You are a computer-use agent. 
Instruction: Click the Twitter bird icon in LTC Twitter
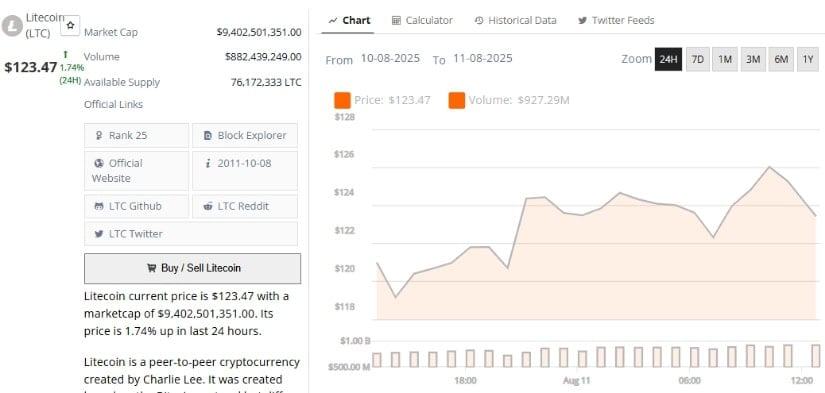[x=99, y=234]
